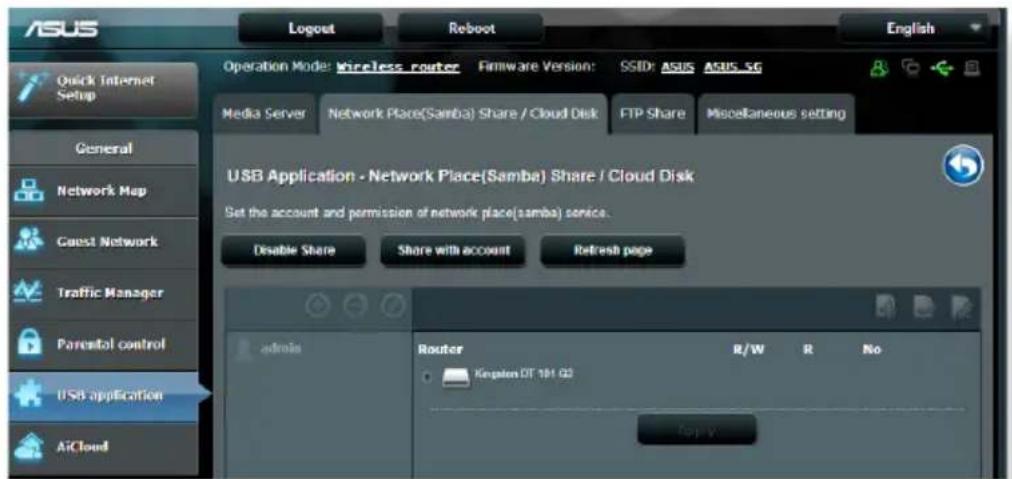Click the modify account pencil icon
1012x479 pixels.
(x=392, y=305)
